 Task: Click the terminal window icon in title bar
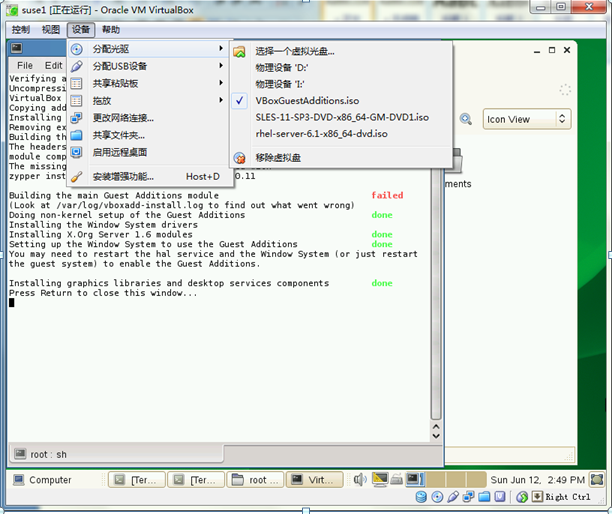coord(16,48)
